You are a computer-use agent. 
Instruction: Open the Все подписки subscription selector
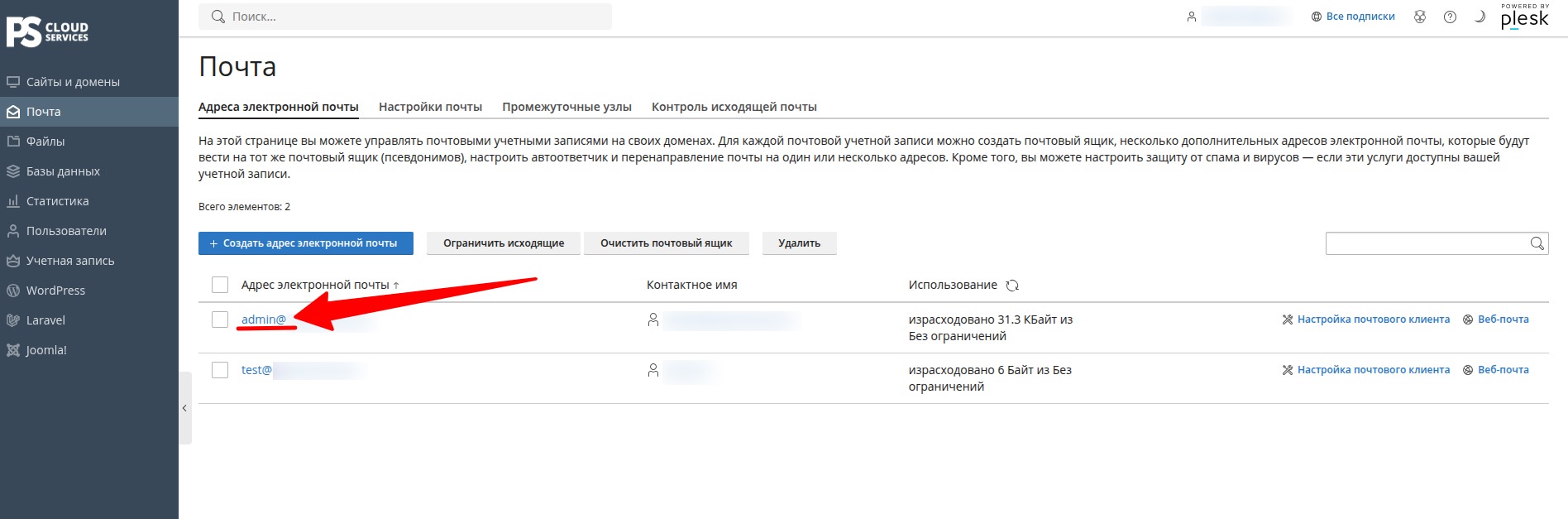(x=1353, y=17)
